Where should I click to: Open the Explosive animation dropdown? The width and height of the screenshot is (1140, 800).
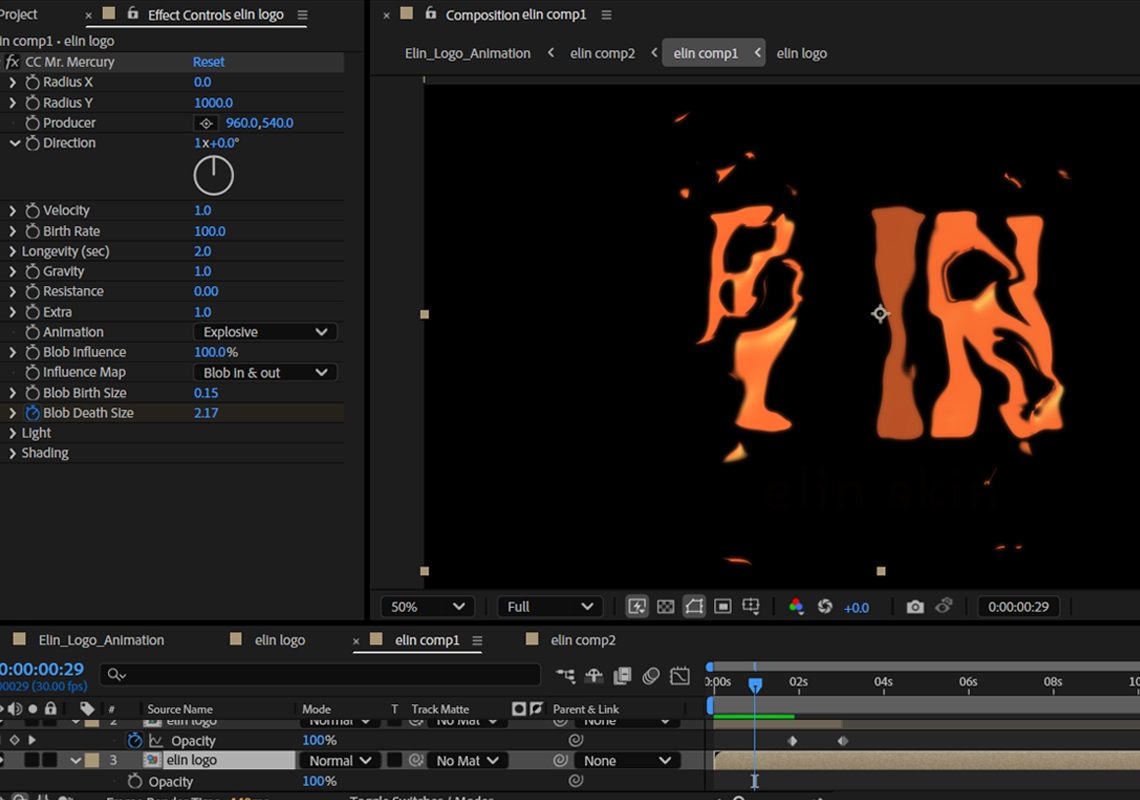point(264,331)
